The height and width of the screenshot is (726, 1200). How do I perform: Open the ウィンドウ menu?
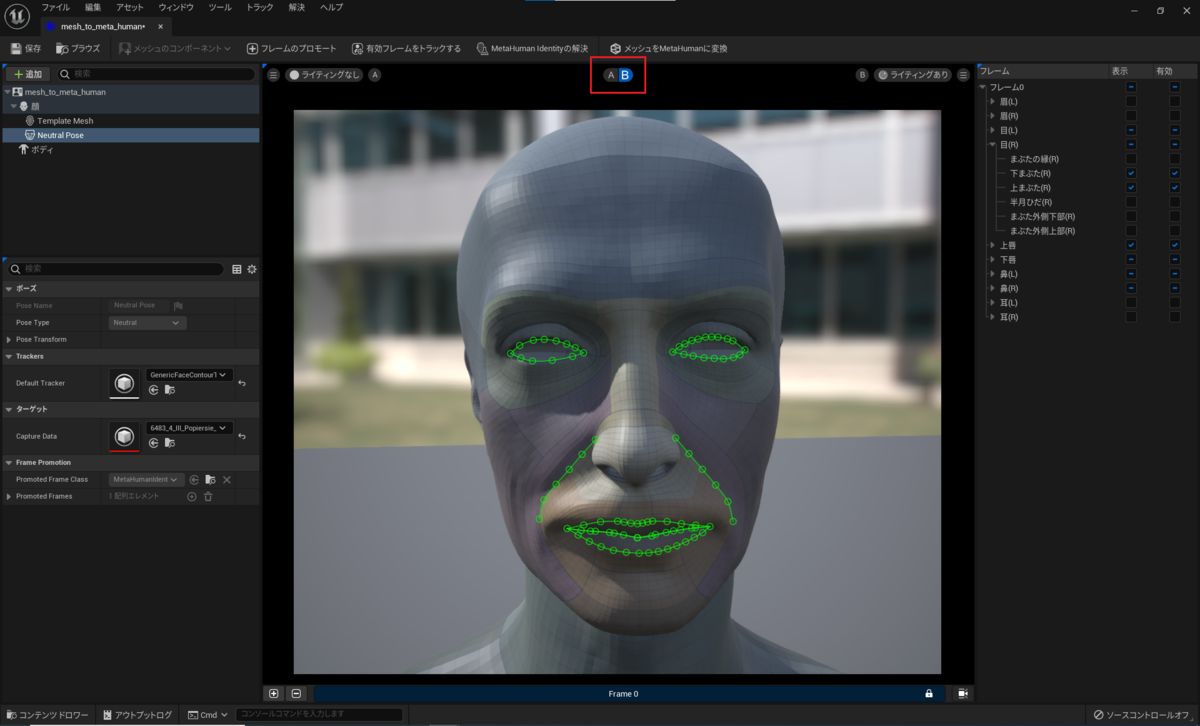[176, 7]
